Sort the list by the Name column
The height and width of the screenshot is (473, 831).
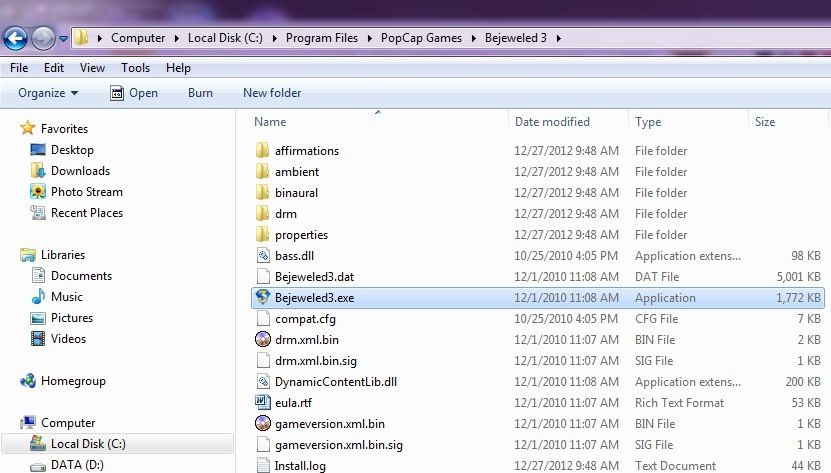270,122
